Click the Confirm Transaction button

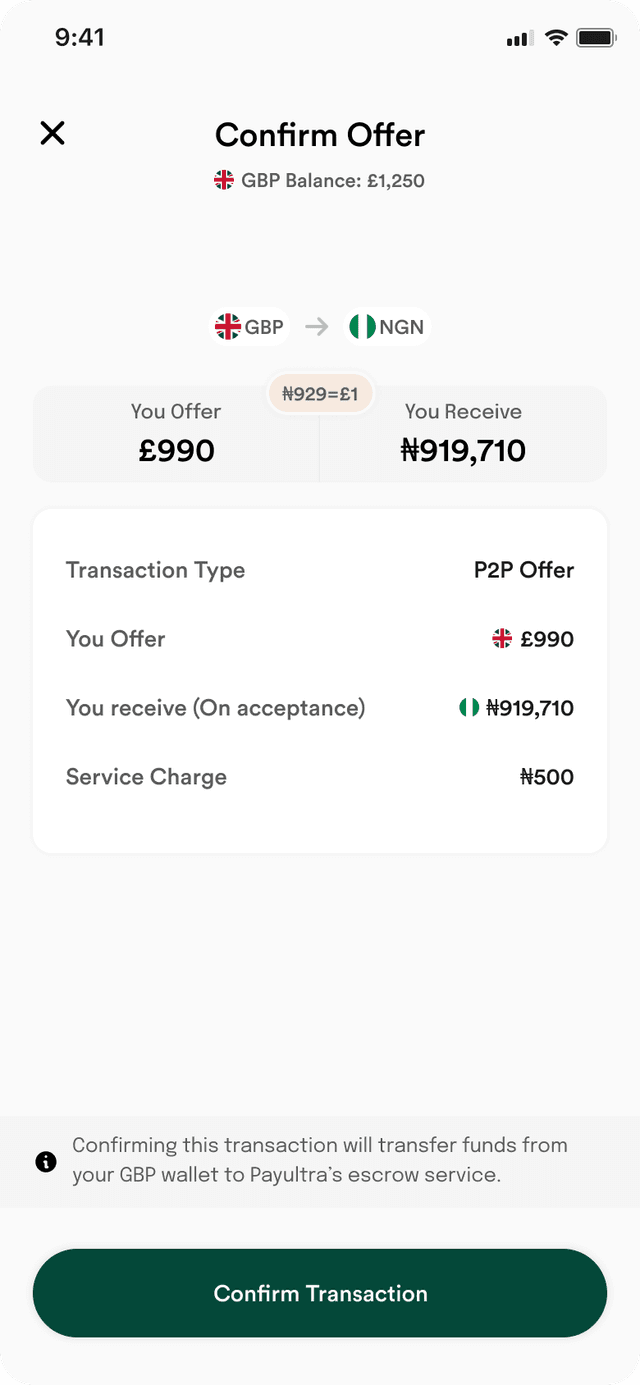[x=320, y=1293]
